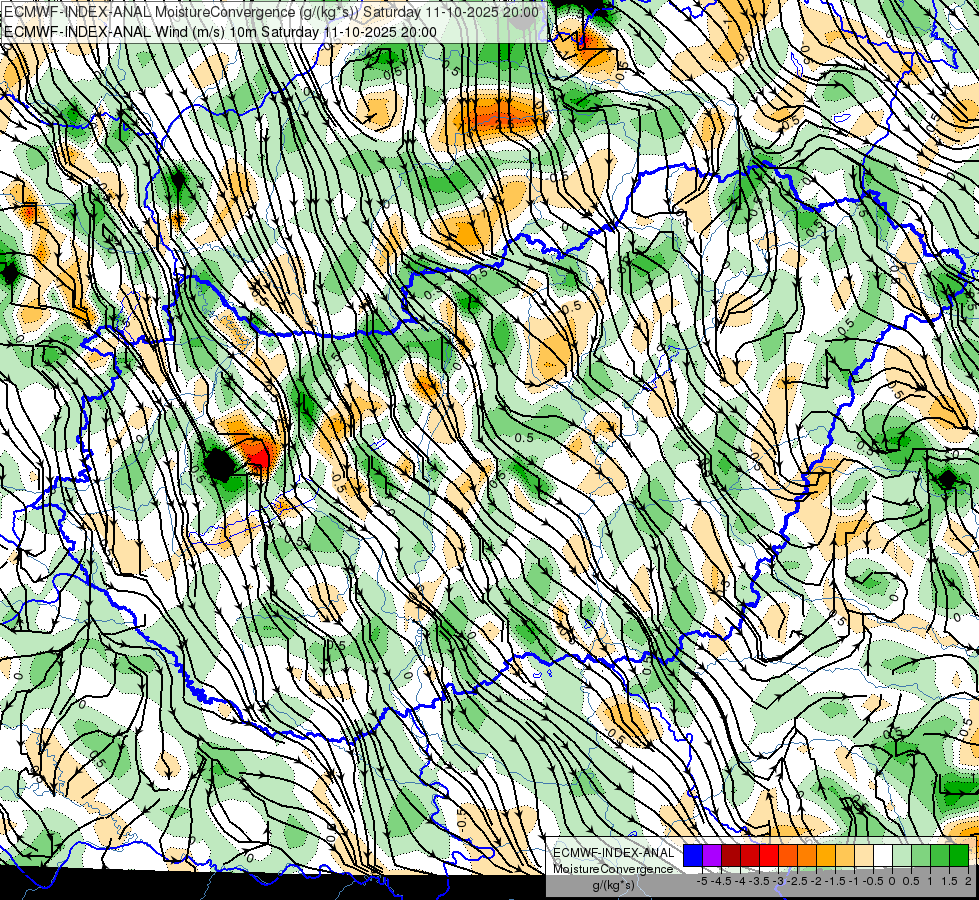Click the 1.5 legend tick label
This screenshot has height=900, width=979.
pos(949,881)
